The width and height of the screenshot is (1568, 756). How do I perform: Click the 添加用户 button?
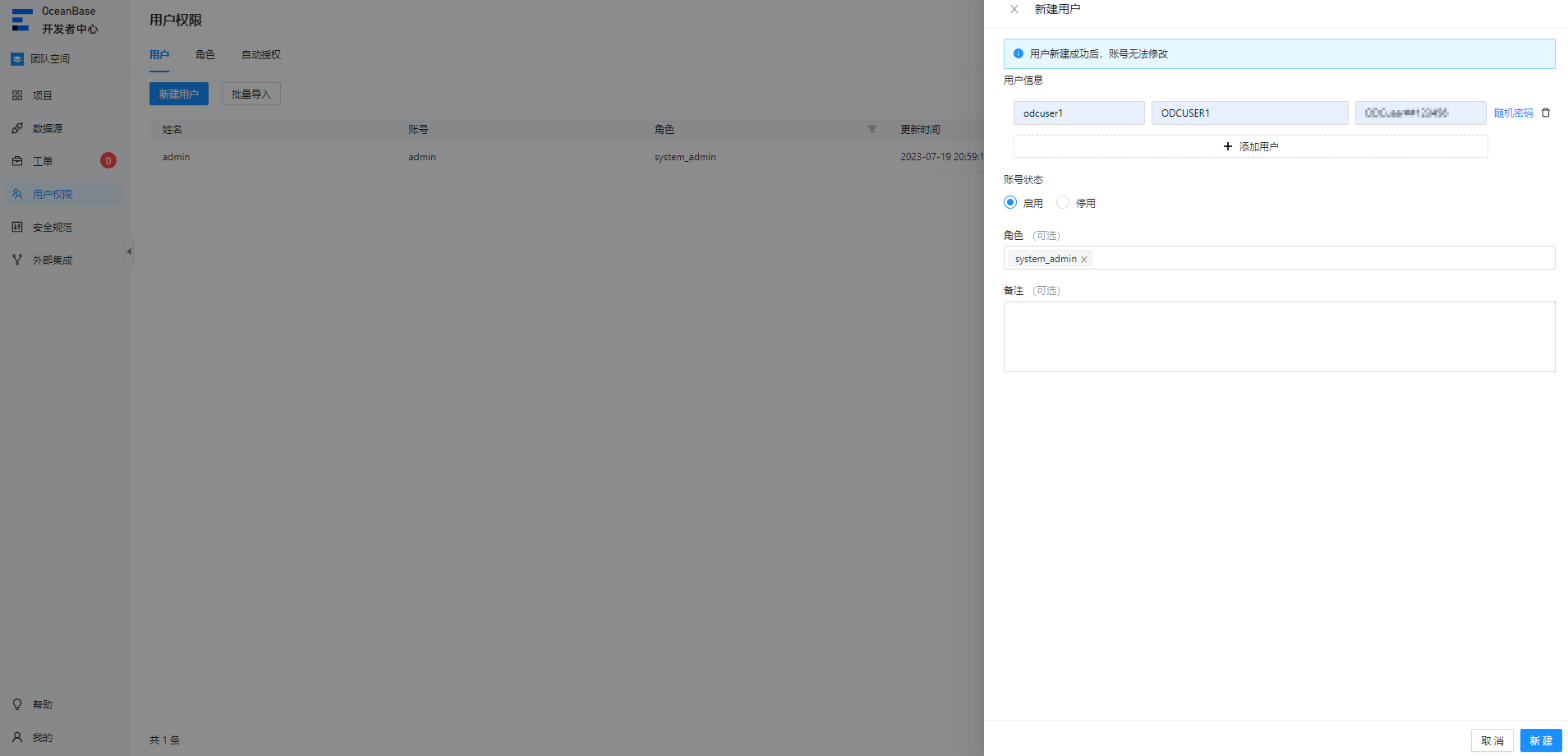coord(1250,146)
